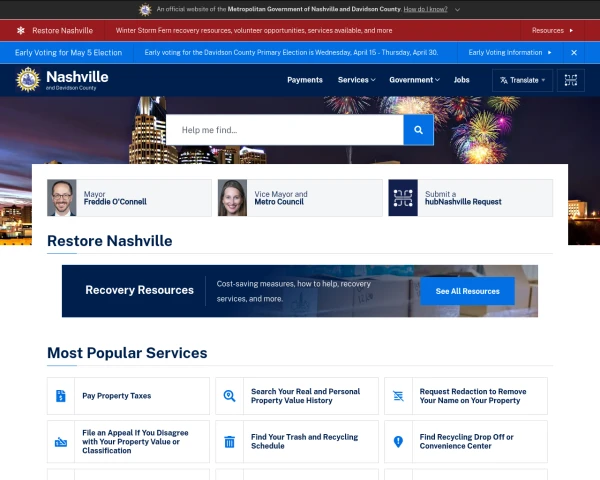Click the Most Popular Services heading
This screenshot has height=480, width=600.
(127, 353)
